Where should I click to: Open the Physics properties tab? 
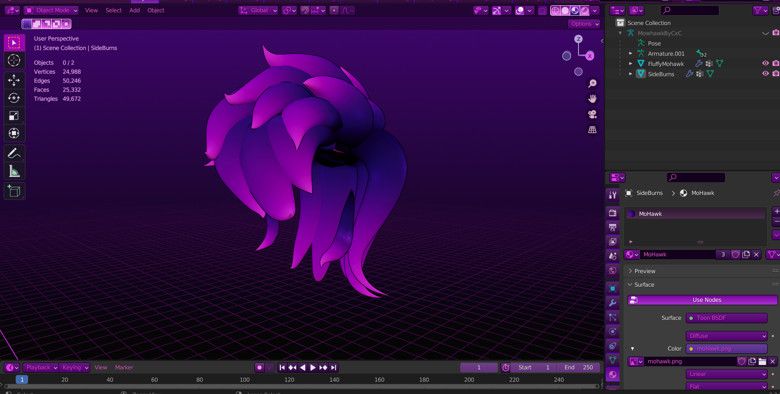[x=613, y=331]
